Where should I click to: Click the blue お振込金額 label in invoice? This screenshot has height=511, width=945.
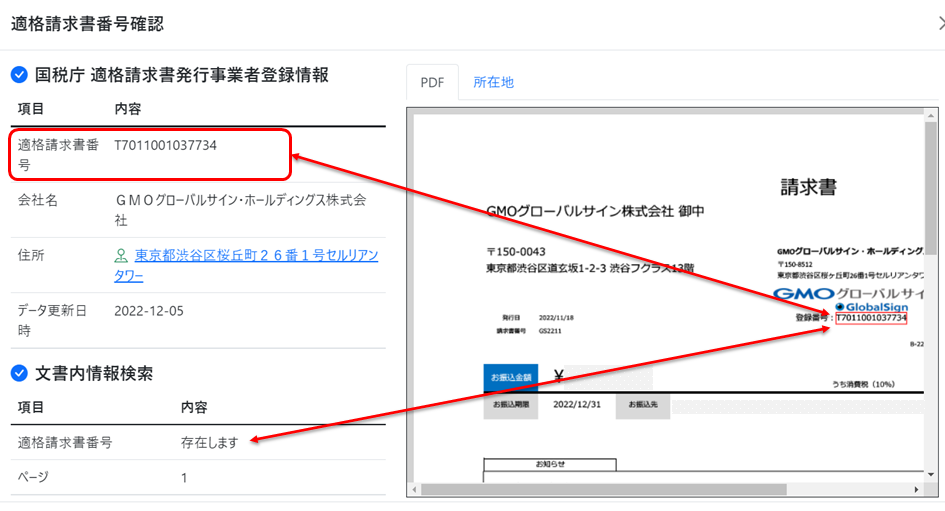click(510, 377)
